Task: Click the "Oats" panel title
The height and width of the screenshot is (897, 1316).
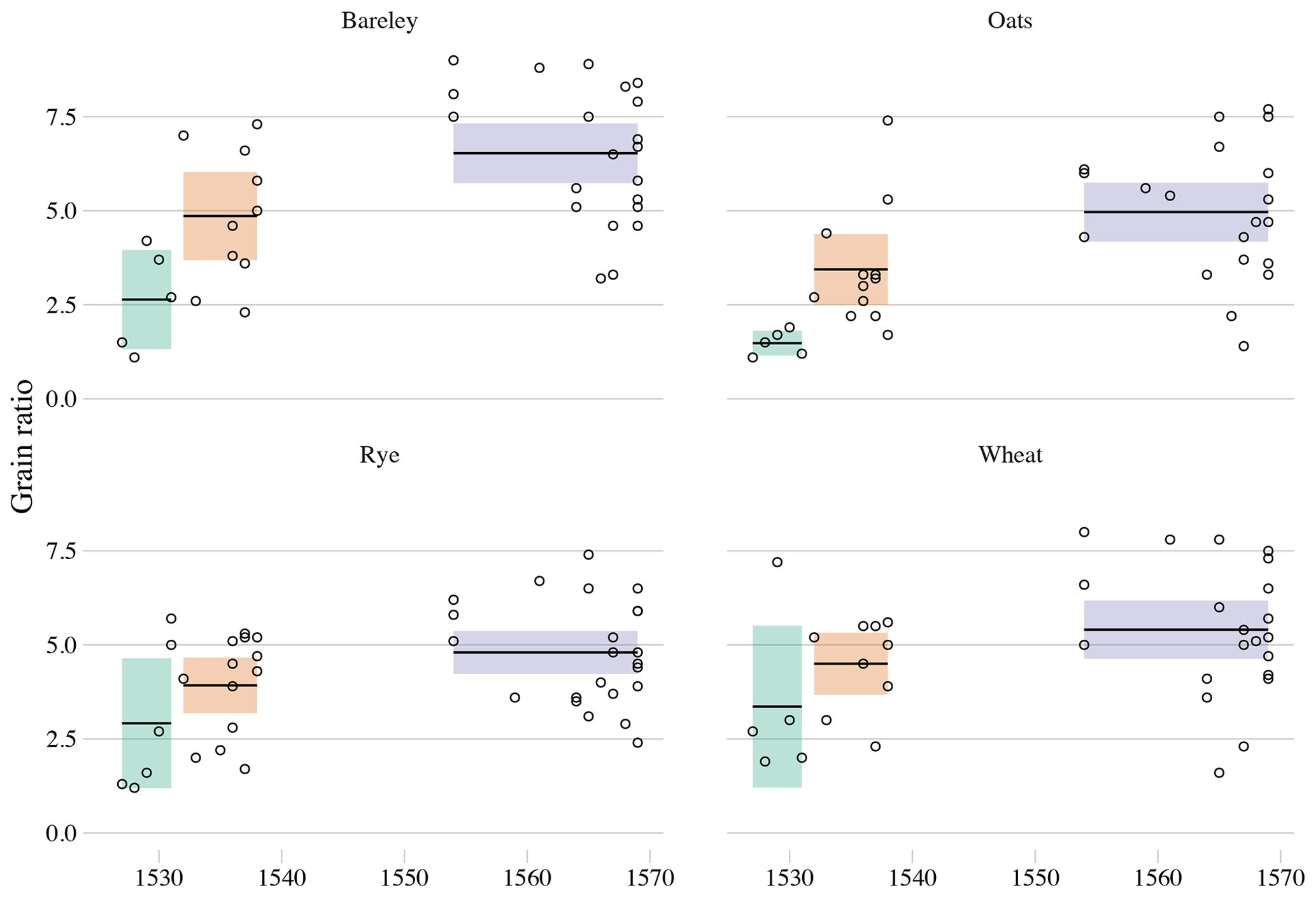Action: coord(1010,21)
